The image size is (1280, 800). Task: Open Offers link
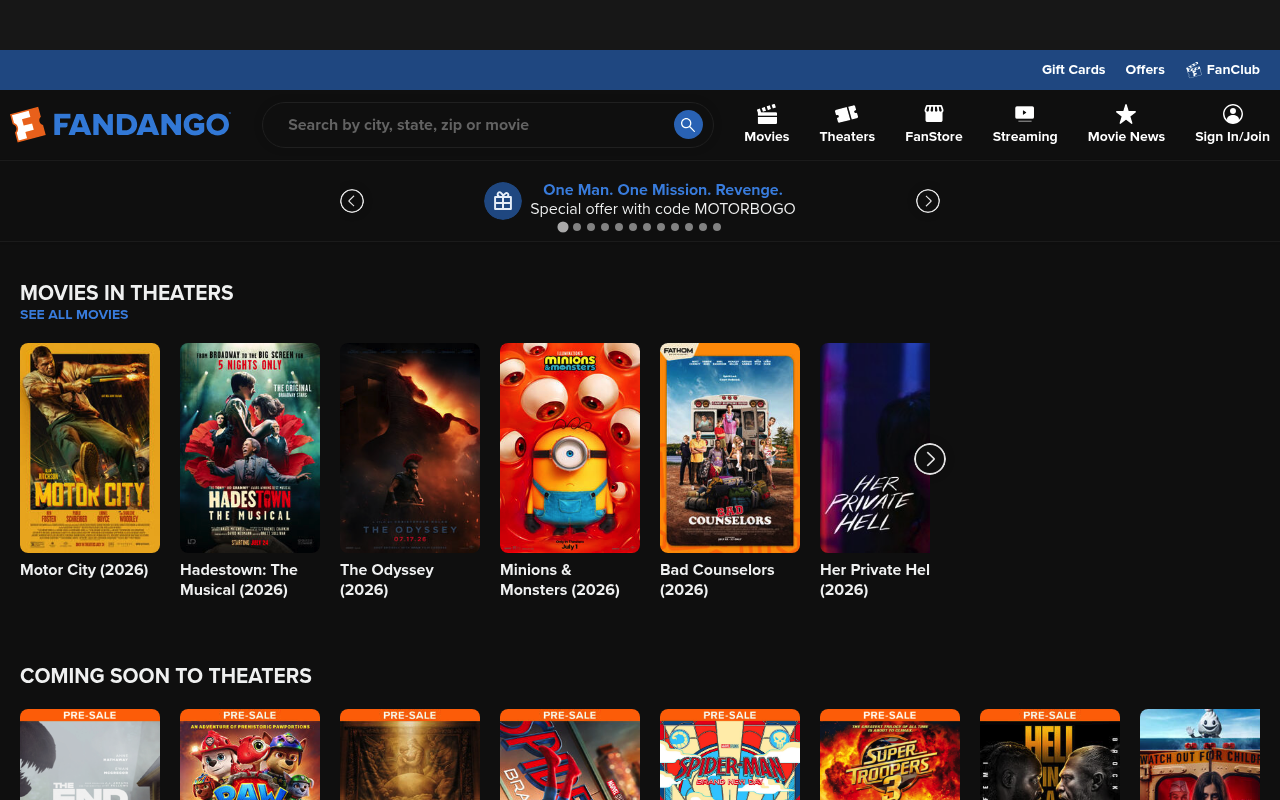(1145, 69)
